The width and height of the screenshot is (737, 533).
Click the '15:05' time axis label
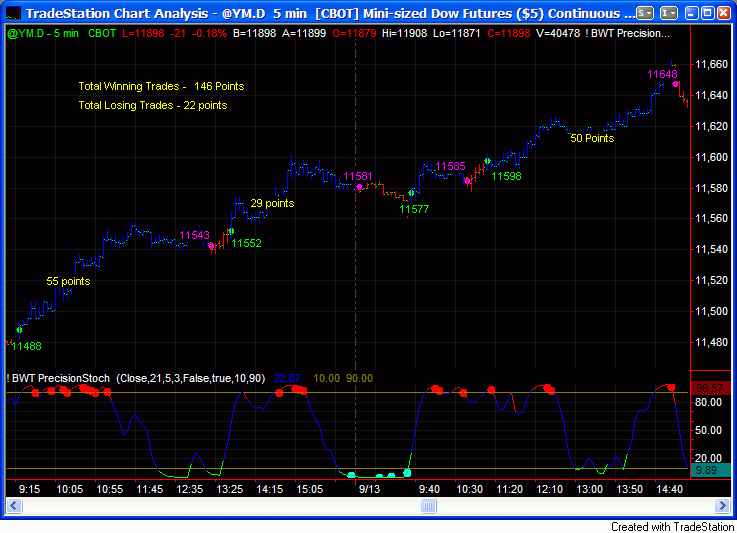click(x=310, y=489)
